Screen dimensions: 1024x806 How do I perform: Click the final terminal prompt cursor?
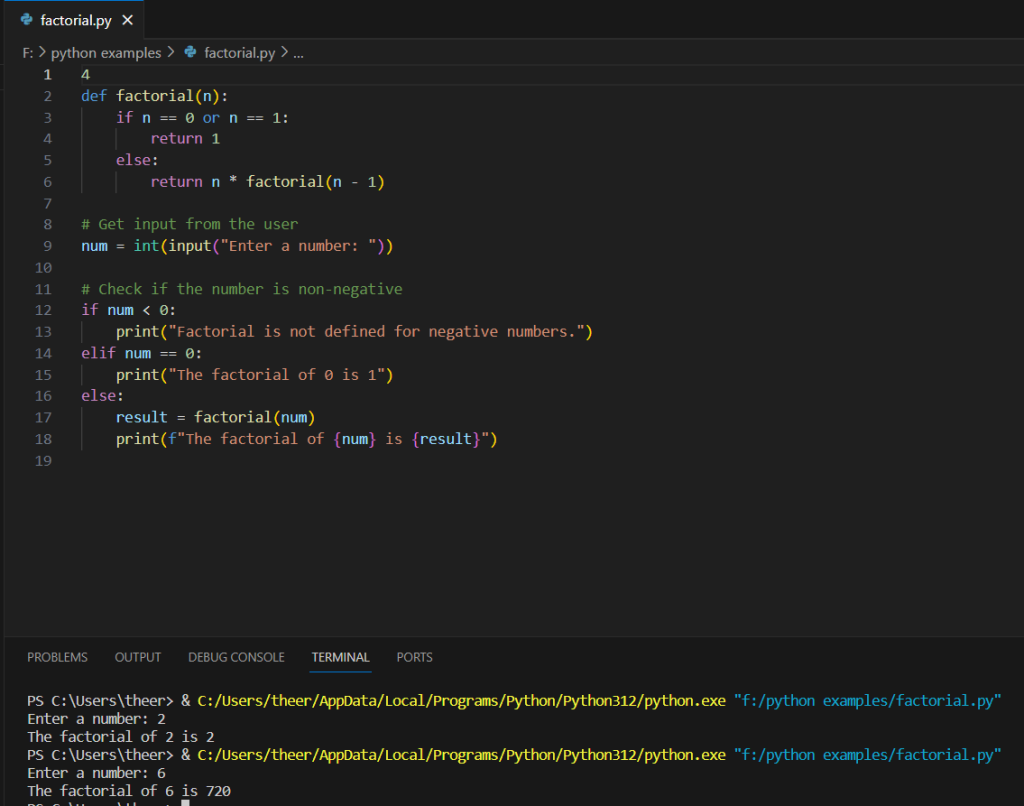click(186, 803)
